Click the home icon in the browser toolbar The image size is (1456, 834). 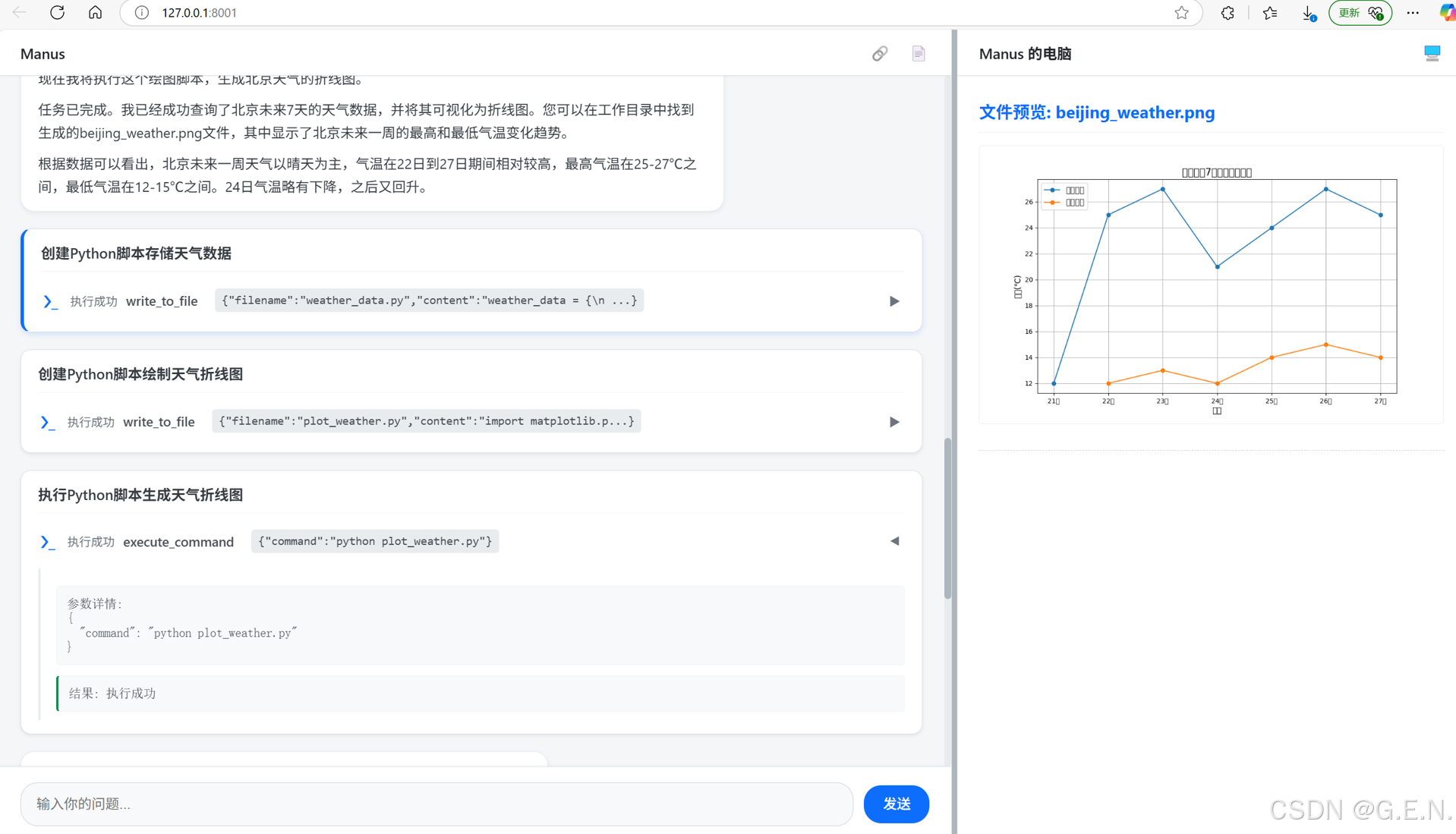click(x=95, y=12)
